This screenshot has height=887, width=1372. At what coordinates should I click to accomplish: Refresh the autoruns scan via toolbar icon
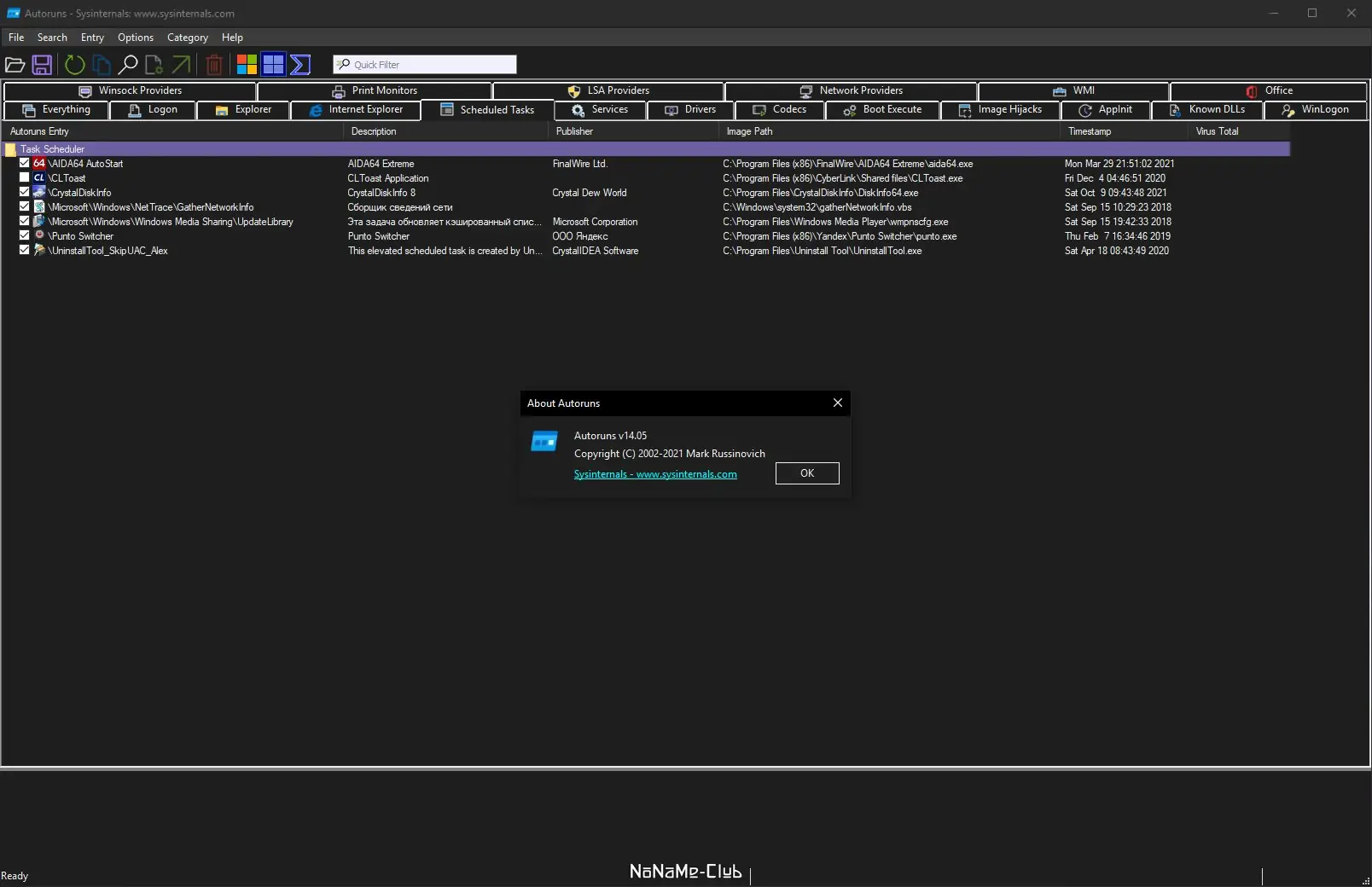click(x=75, y=65)
